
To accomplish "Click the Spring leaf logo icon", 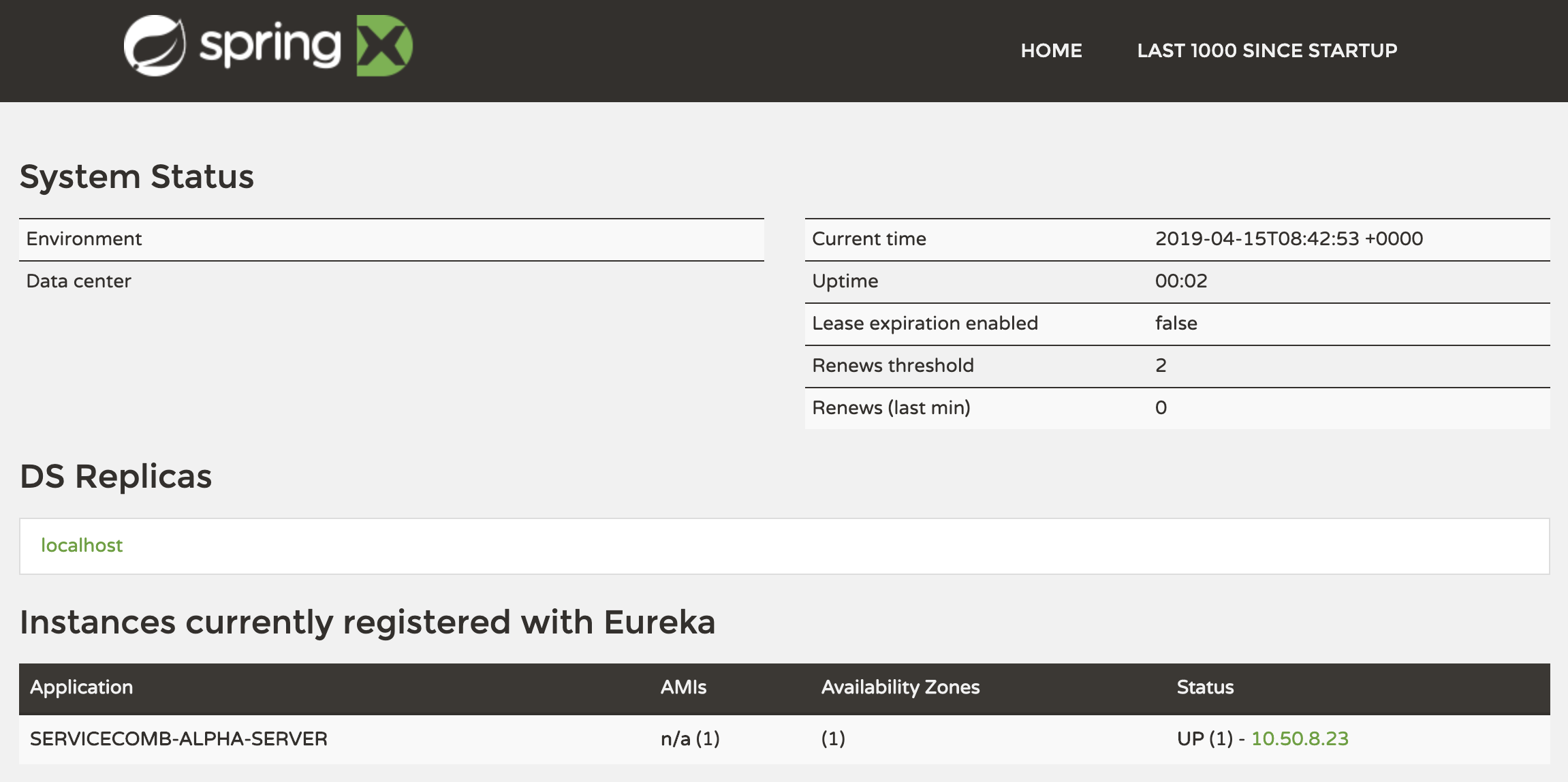I will 155,46.
